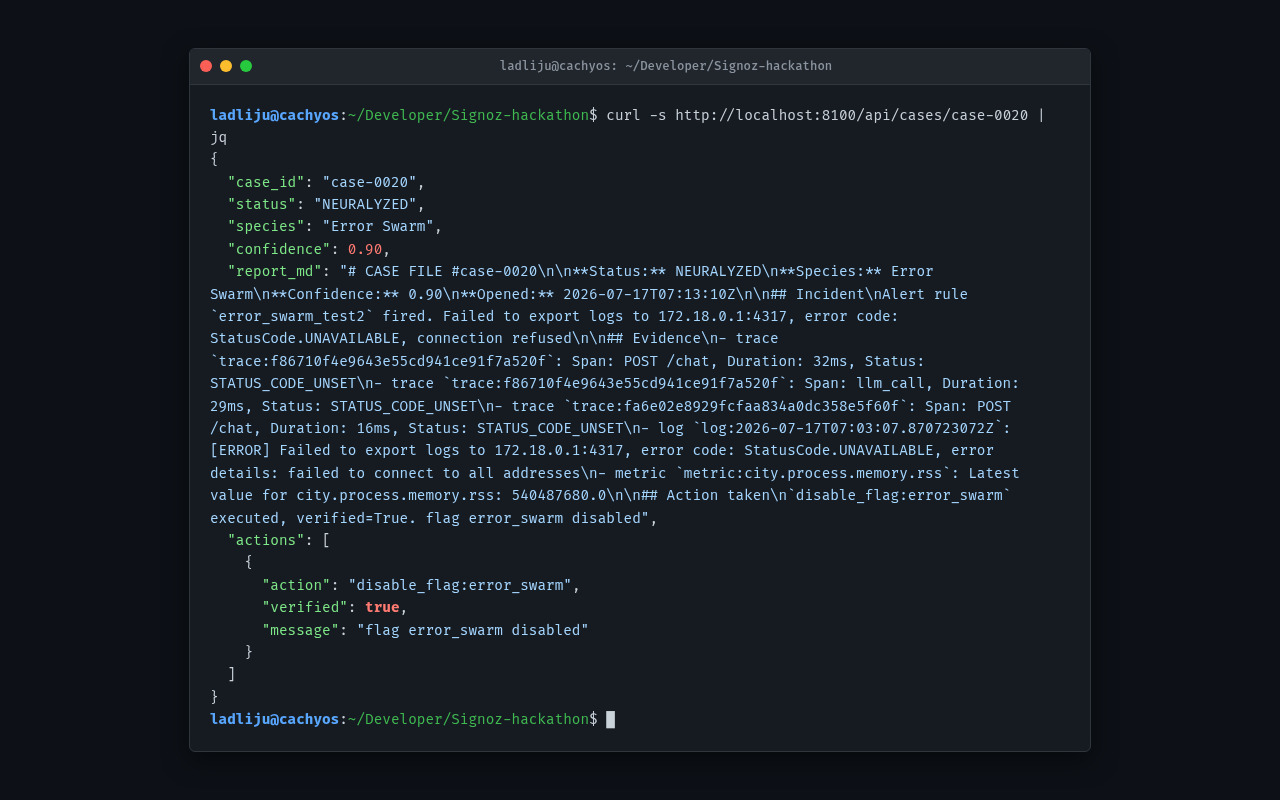This screenshot has width=1280, height=800.
Task: Click the green maximize window button
Action: coord(246,66)
